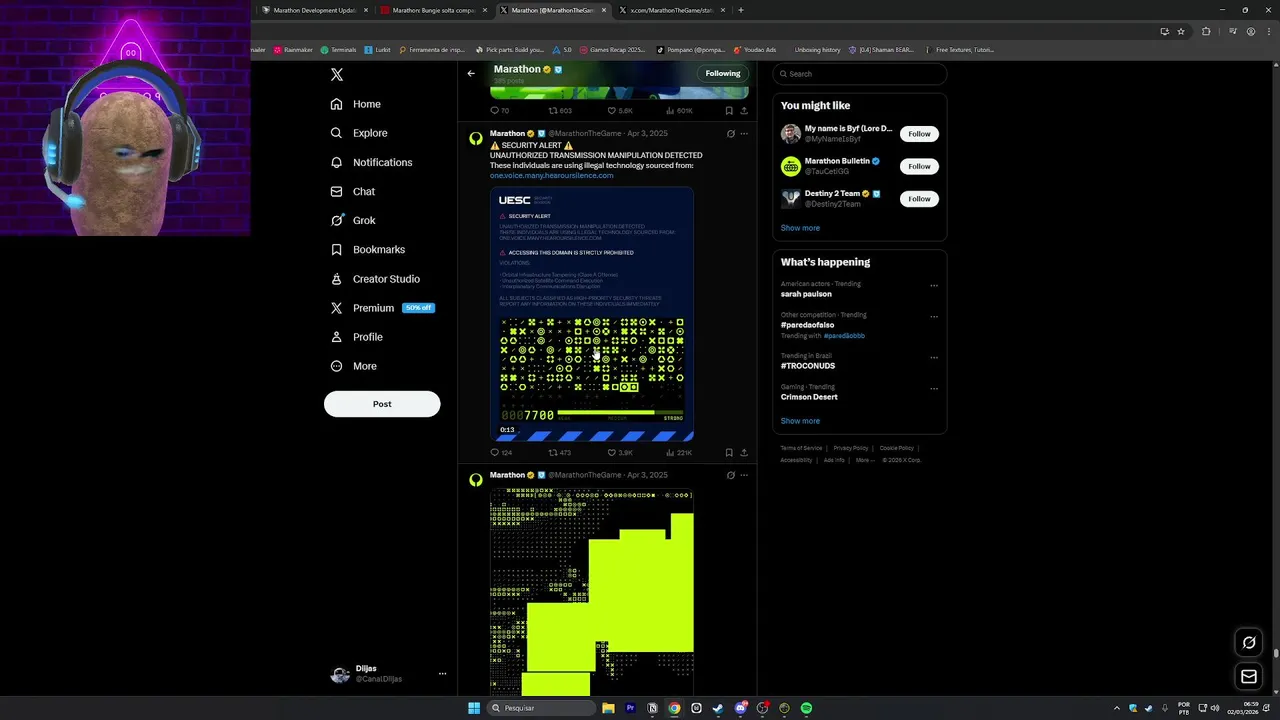Screen dimensions: 1280x720
Task: Open Notifications in sidebar
Action: tap(371, 162)
